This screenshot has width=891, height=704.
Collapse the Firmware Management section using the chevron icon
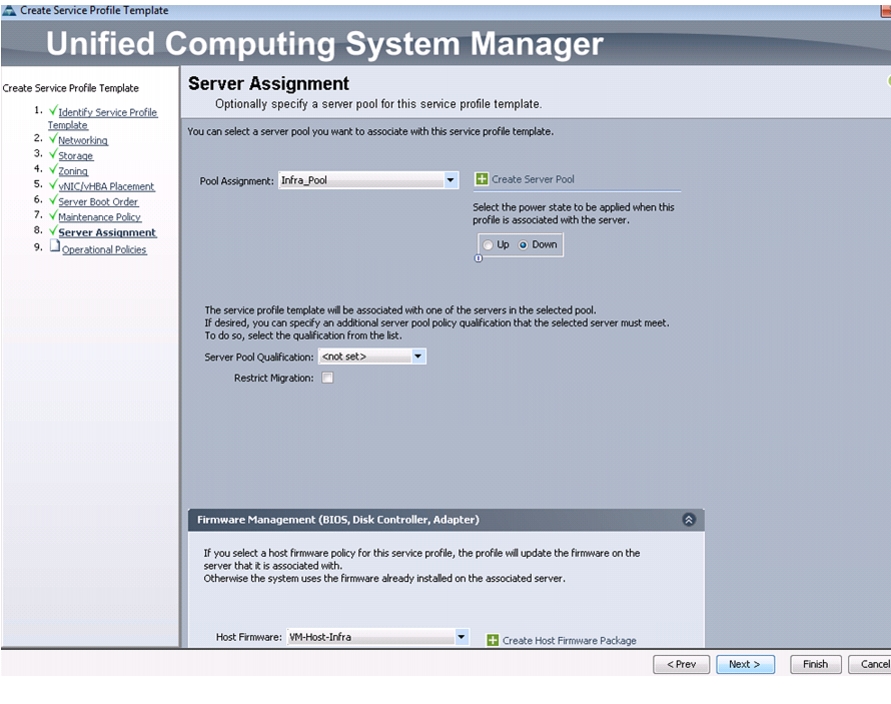689,519
